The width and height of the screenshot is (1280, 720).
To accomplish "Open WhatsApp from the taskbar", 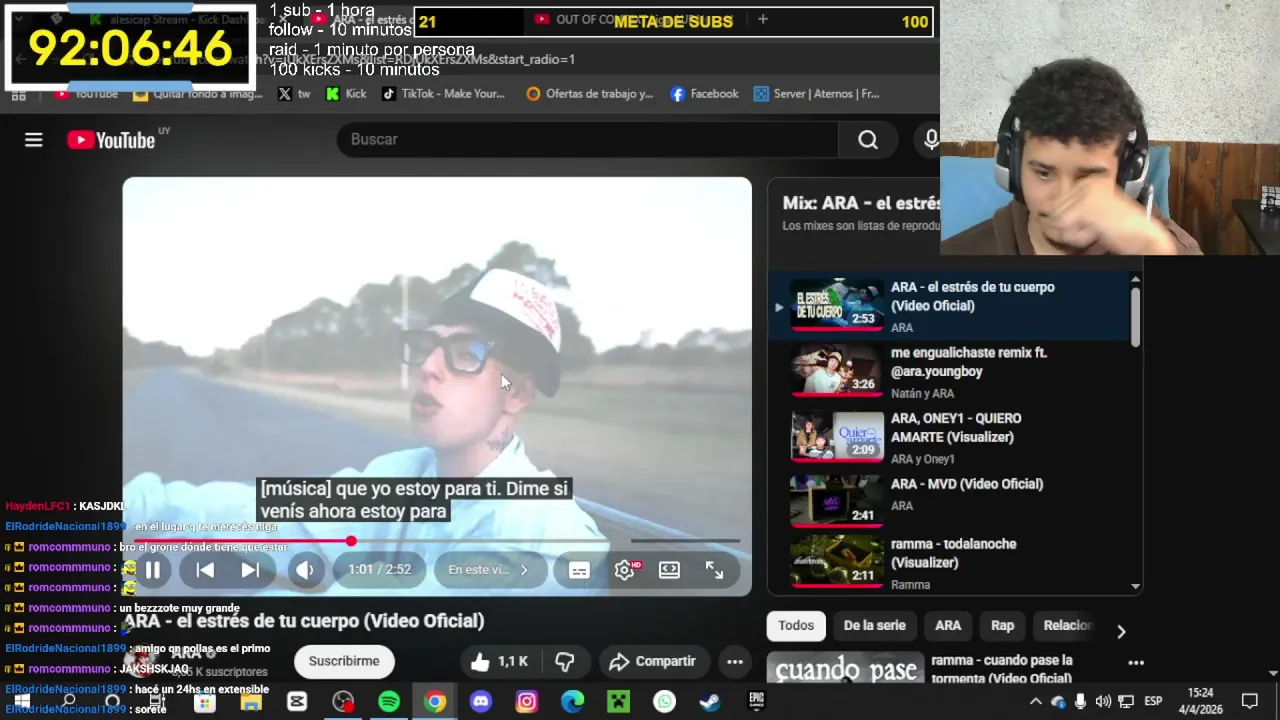I will click(664, 702).
